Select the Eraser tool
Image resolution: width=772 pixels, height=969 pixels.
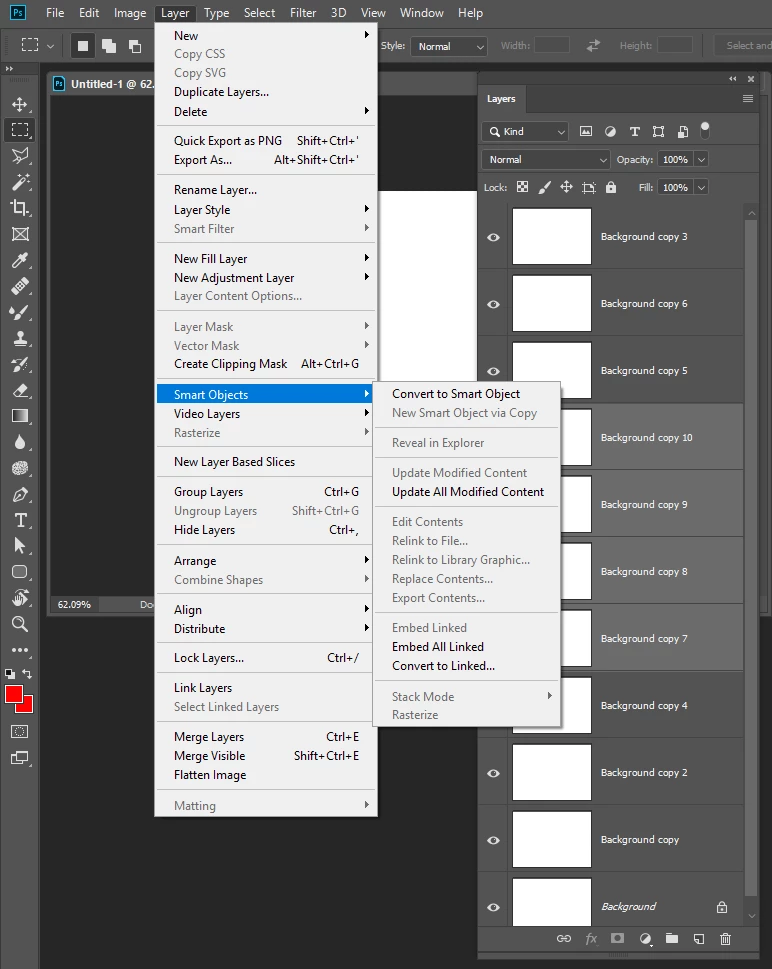[20, 390]
